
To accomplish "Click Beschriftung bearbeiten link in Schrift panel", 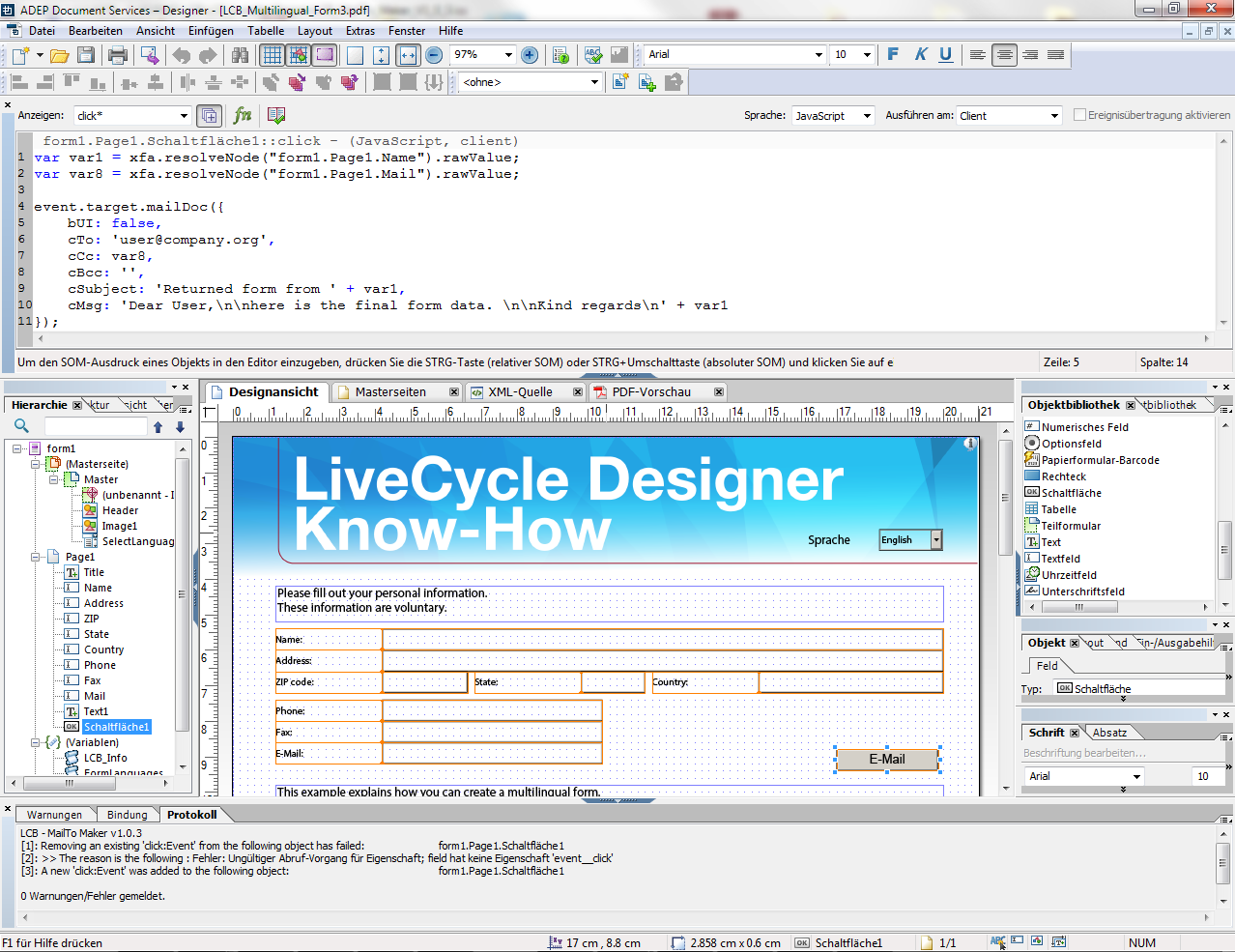I will pyautogui.click(x=1084, y=753).
